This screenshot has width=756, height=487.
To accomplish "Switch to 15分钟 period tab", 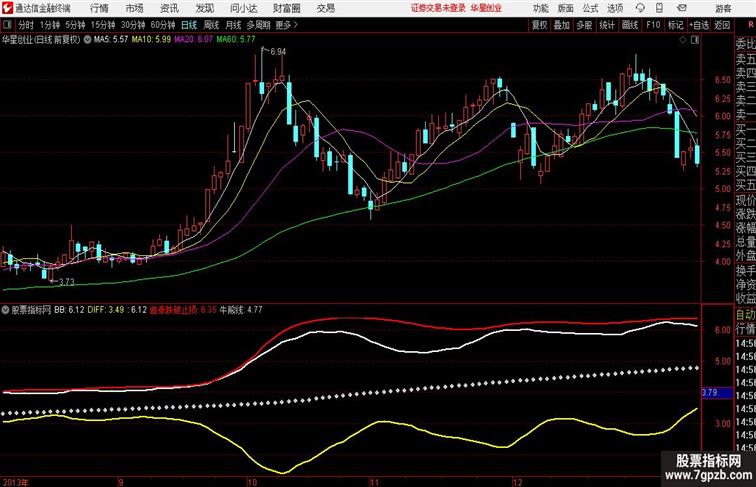I will [x=103, y=25].
